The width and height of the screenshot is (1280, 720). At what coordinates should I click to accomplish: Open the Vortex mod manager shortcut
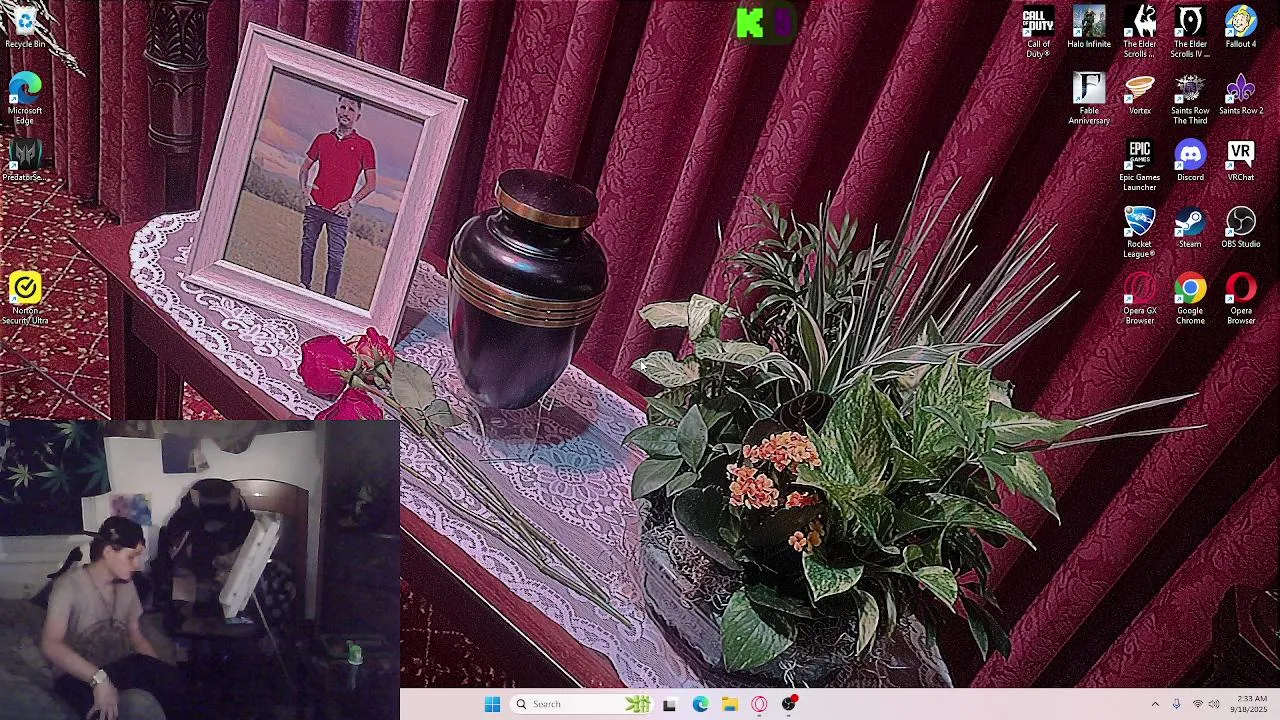[1140, 94]
